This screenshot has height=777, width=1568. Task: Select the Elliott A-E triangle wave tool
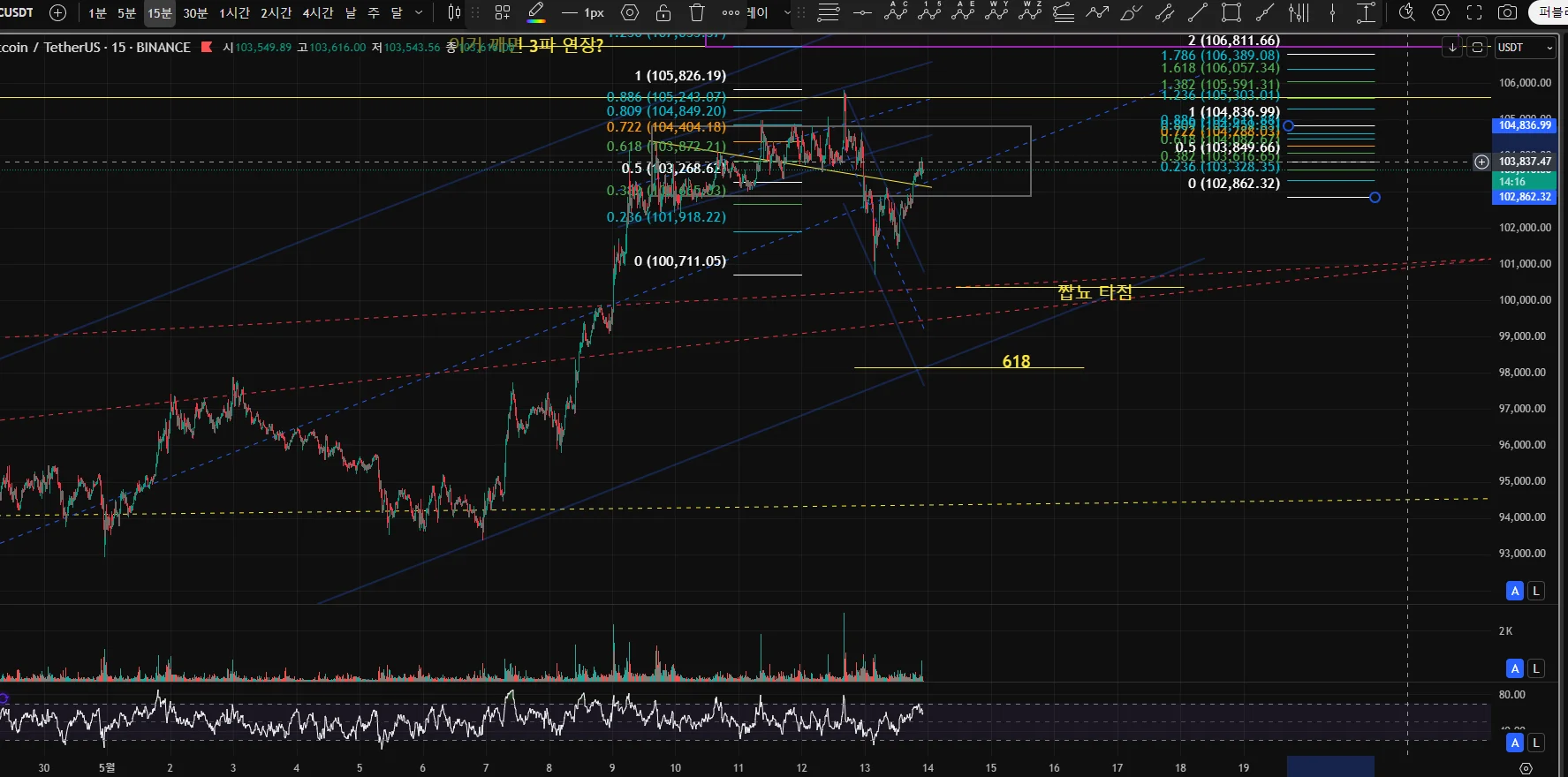click(964, 12)
